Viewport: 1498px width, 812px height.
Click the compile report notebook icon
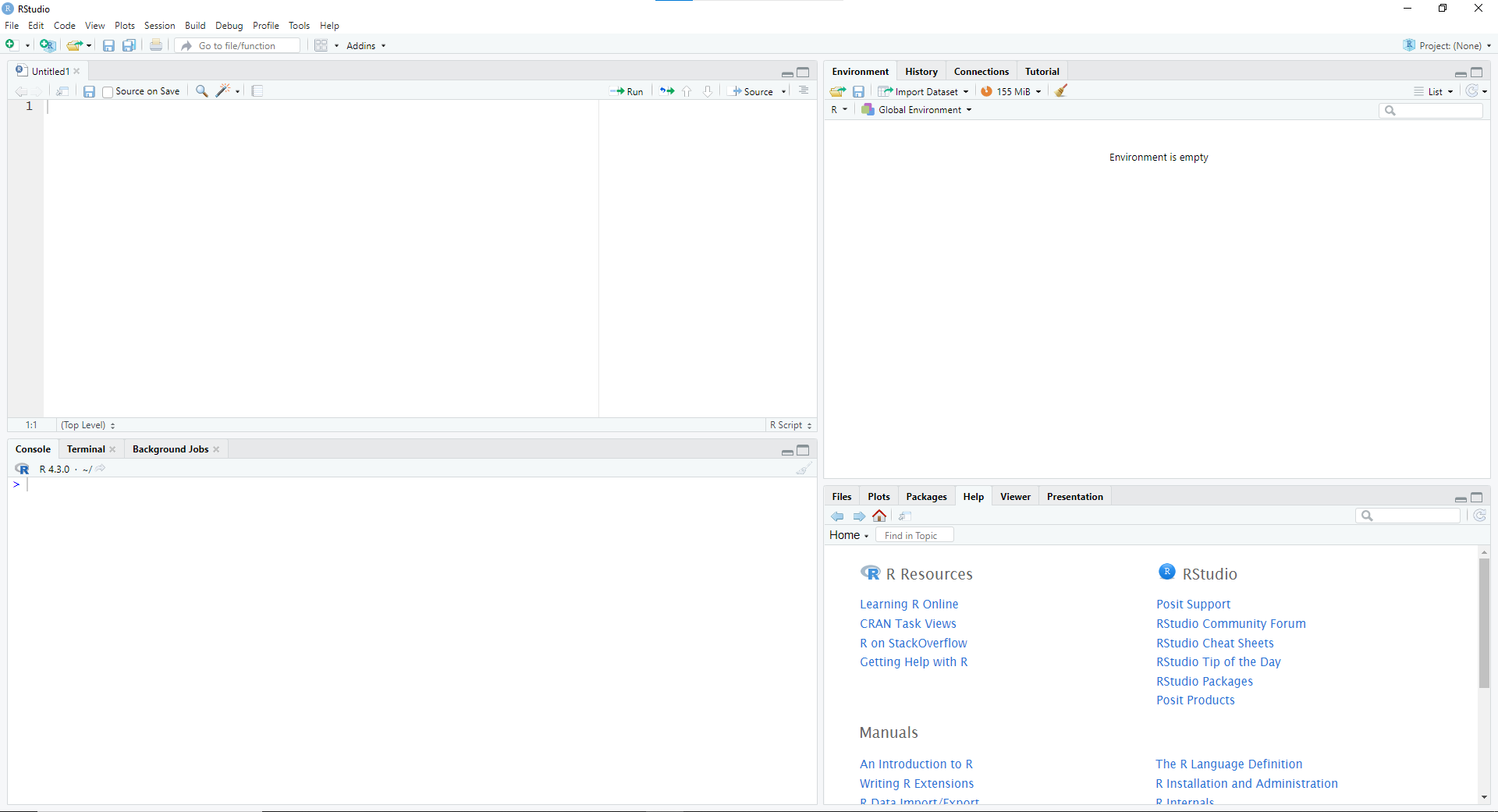tap(257, 91)
